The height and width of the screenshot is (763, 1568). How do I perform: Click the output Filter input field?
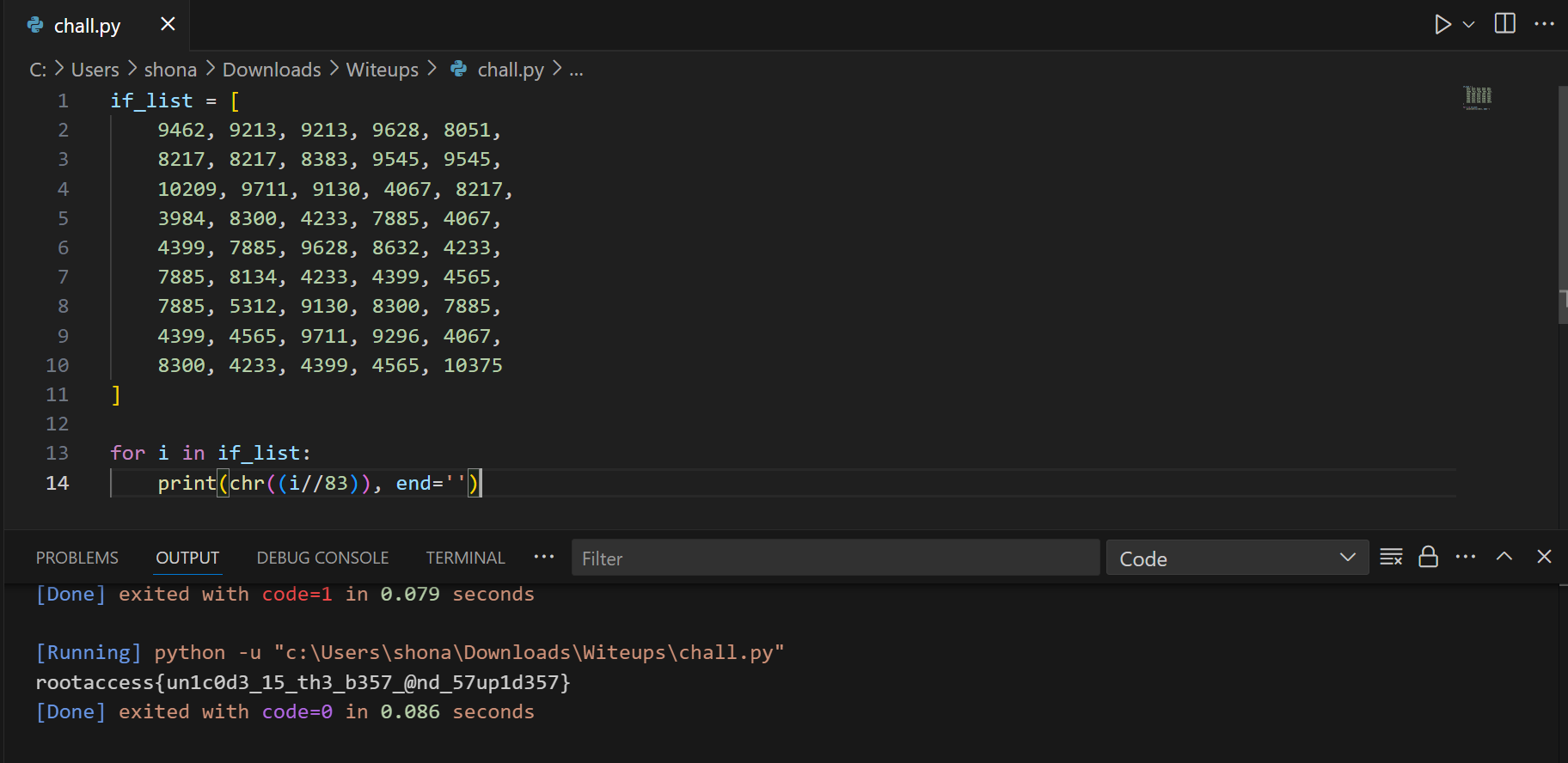[836, 558]
